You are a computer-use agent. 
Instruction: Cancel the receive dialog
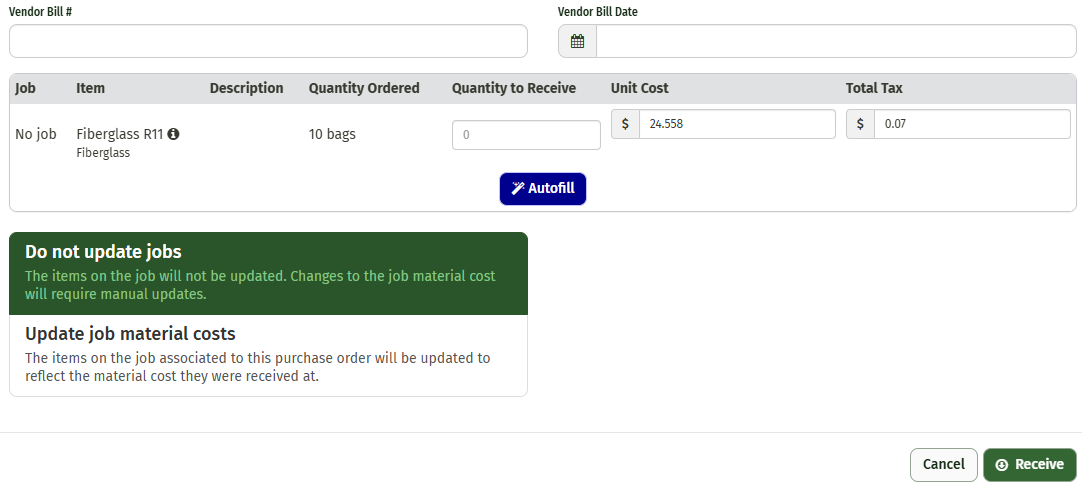pos(943,465)
